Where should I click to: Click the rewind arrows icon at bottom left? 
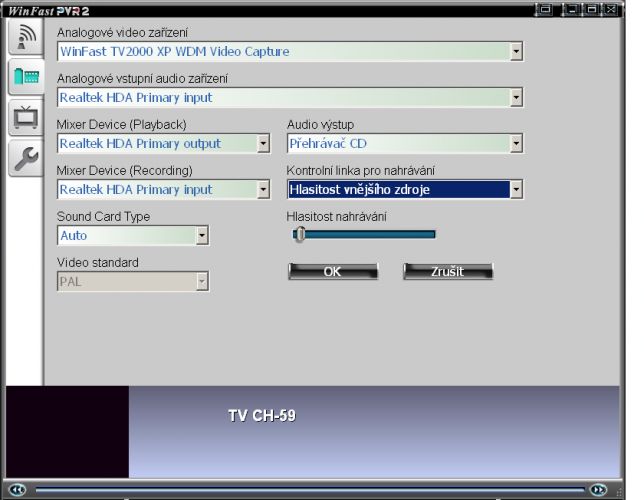pos(17,489)
